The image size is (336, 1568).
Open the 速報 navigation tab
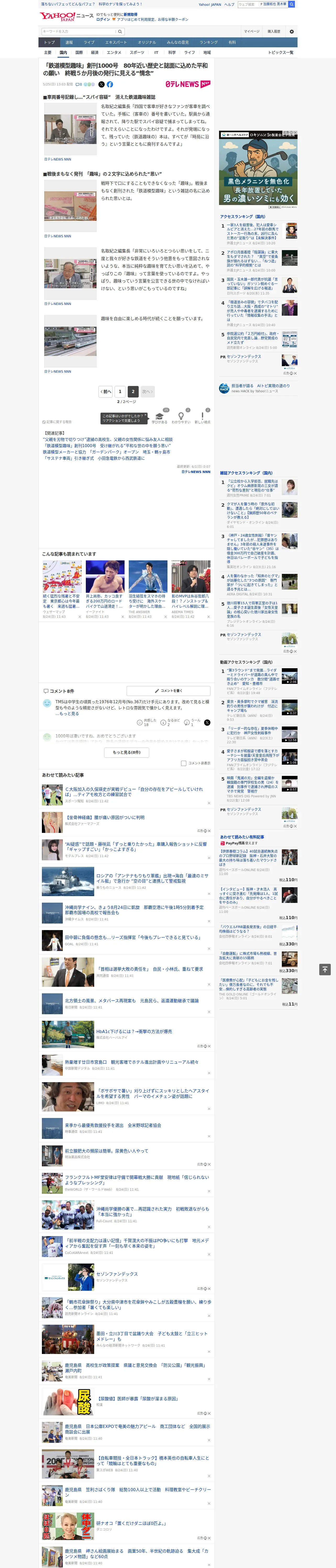pos(69,42)
